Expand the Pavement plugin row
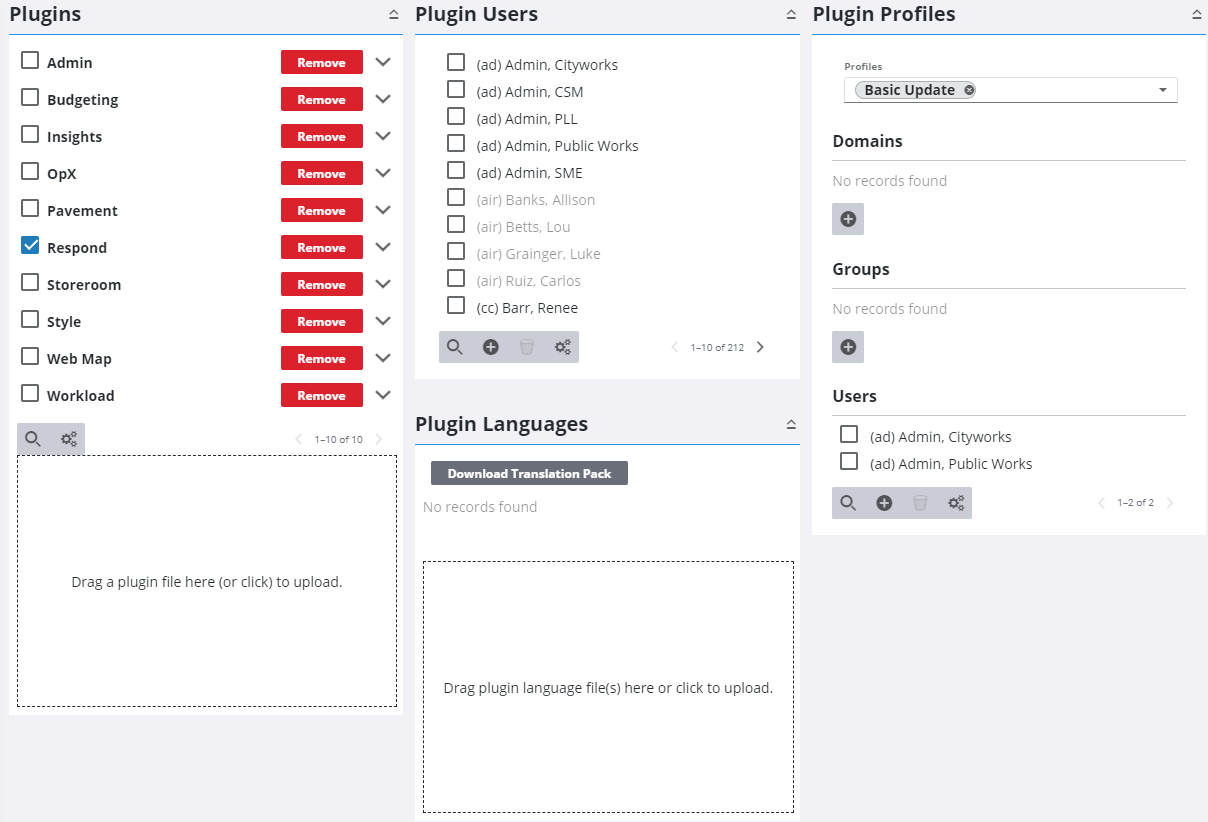The image size is (1208, 822). click(x=382, y=210)
